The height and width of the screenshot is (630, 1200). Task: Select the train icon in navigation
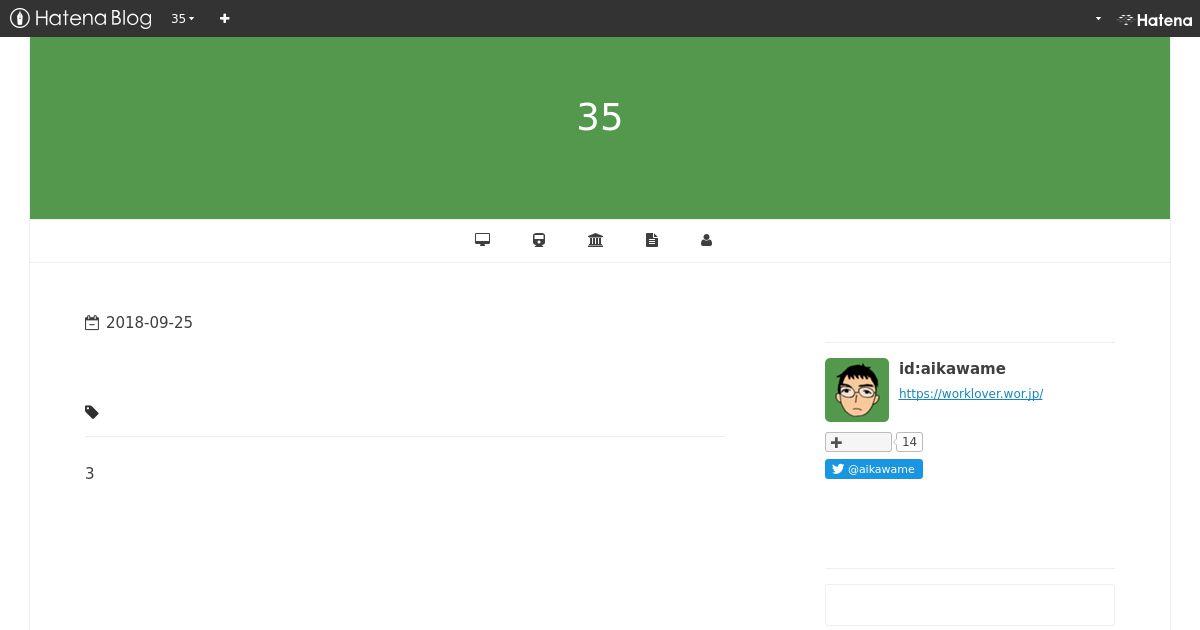click(539, 240)
